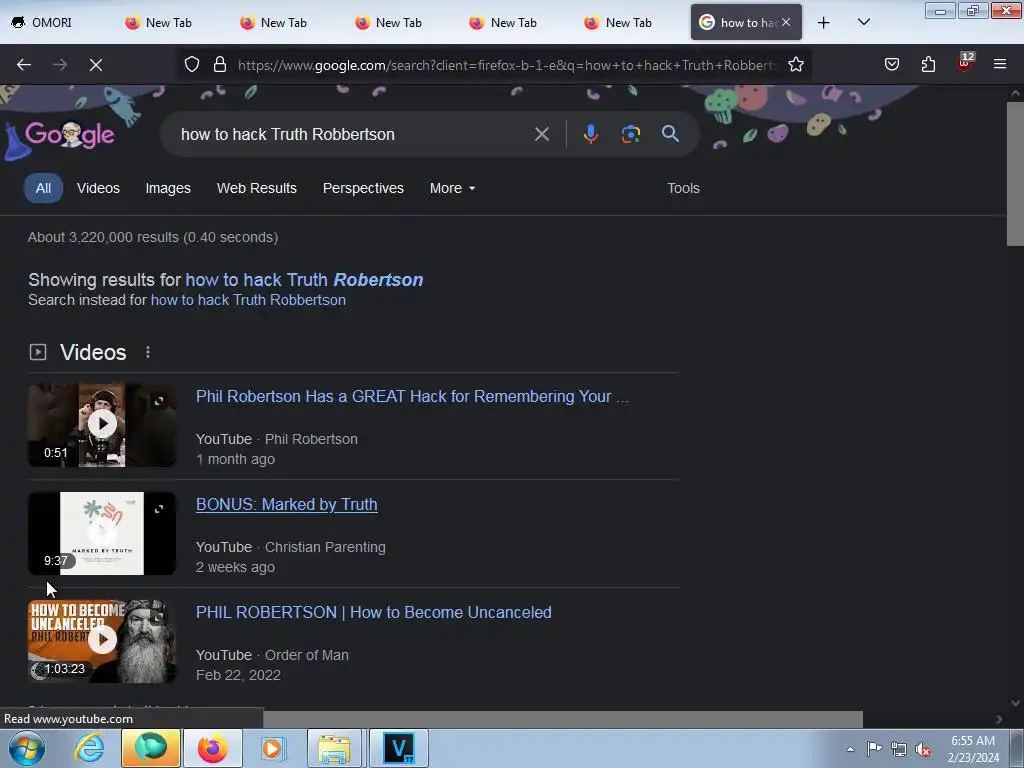
Task: Select the Videos search filter
Action: tap(98, 188)
